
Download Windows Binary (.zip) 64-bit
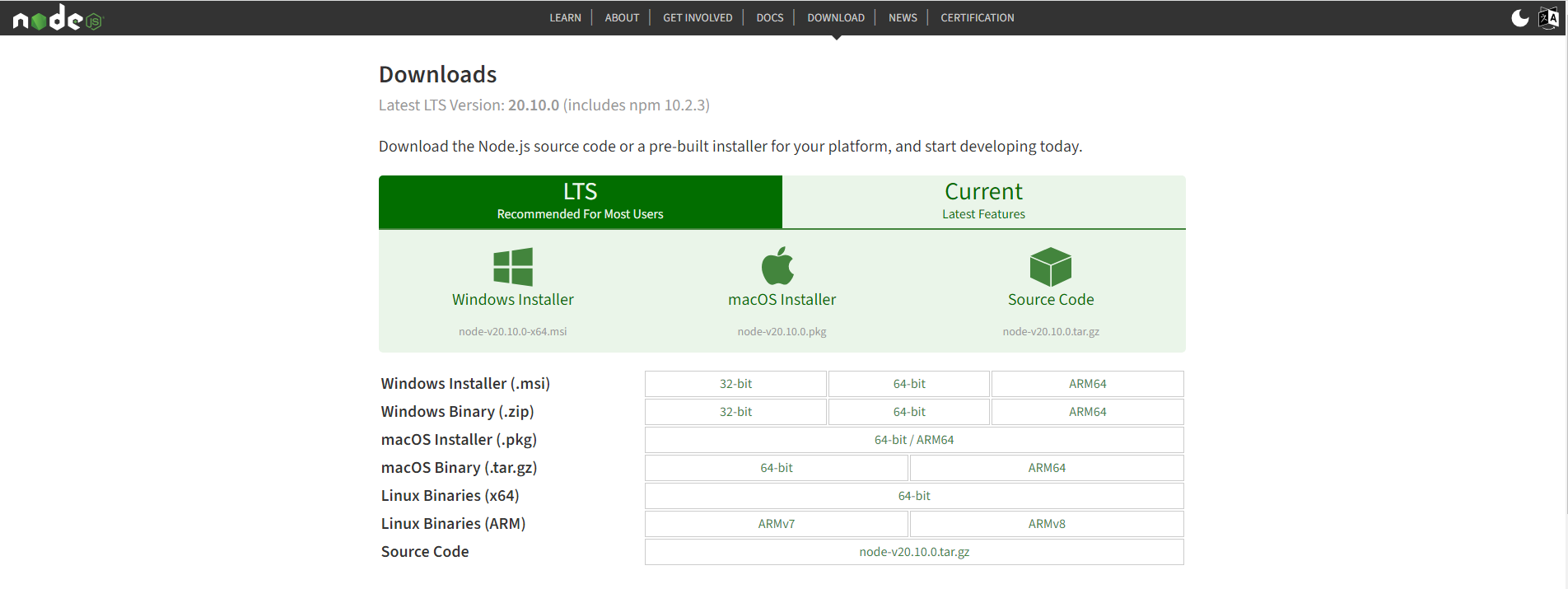909,412
